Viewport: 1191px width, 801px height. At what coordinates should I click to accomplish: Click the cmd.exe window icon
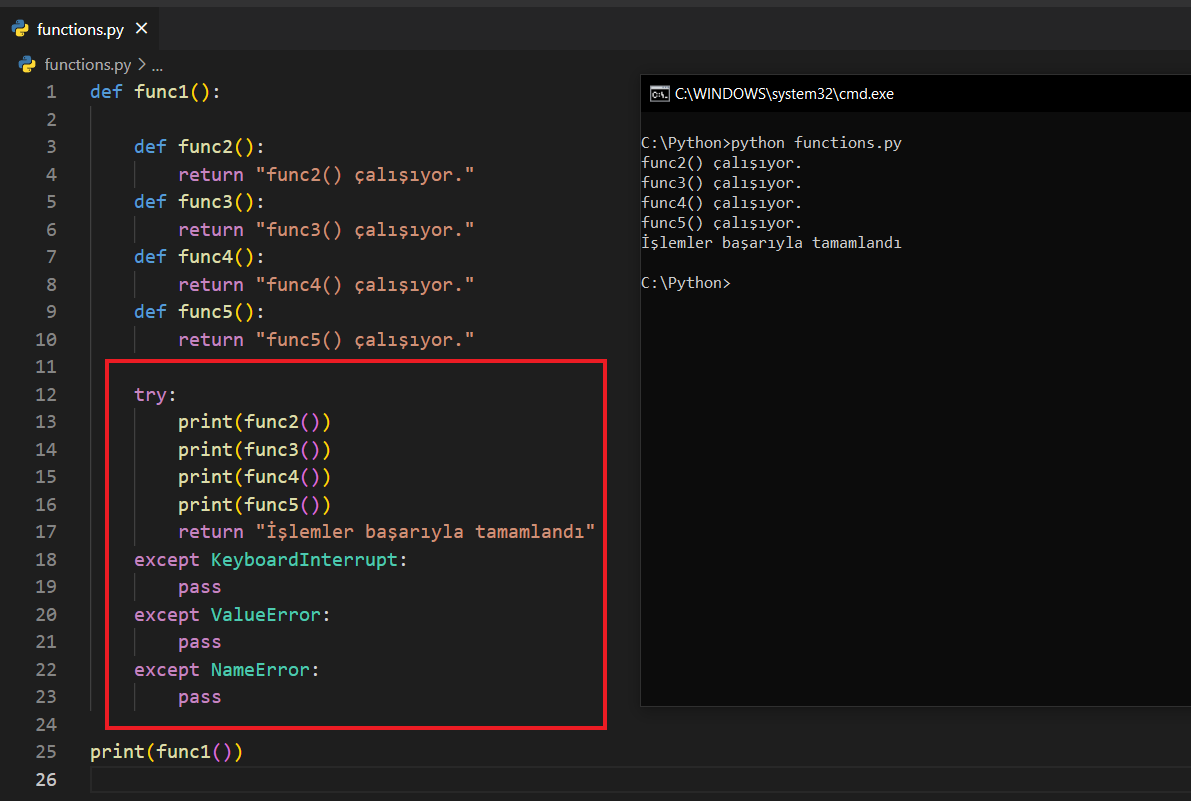[659, 94]
